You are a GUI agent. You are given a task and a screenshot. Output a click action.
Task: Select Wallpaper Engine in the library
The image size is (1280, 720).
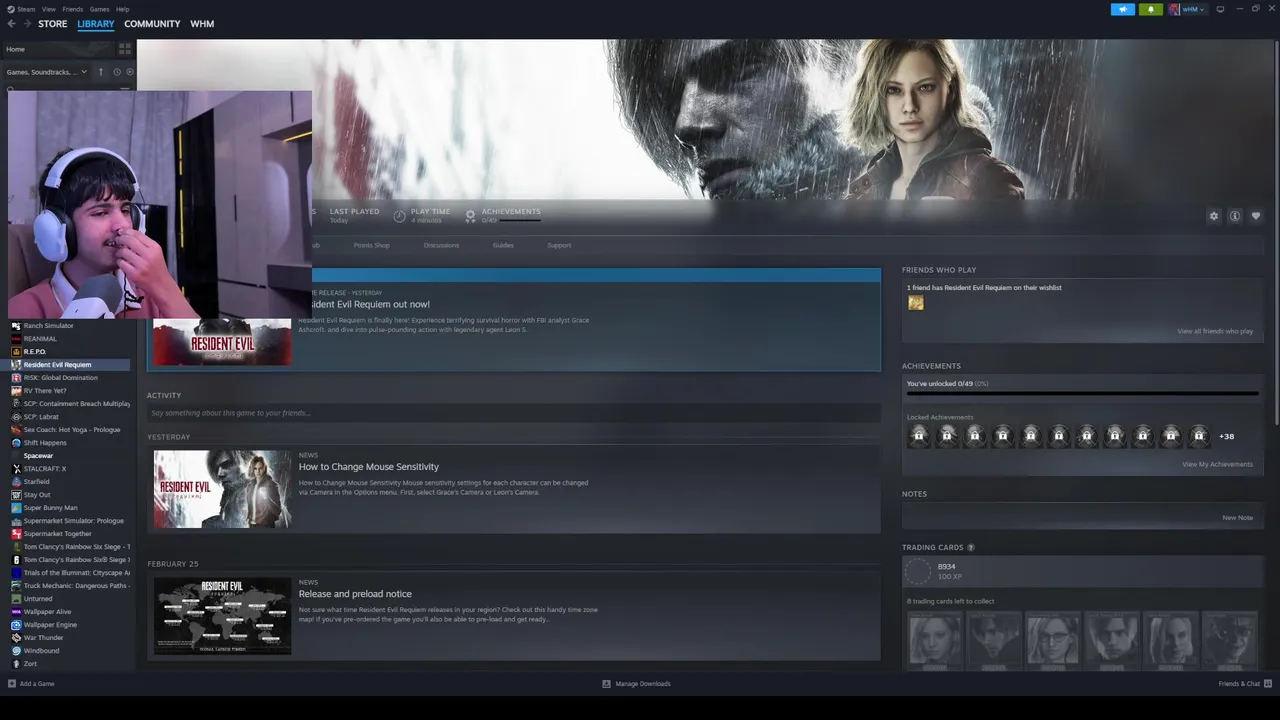[50, 625]
